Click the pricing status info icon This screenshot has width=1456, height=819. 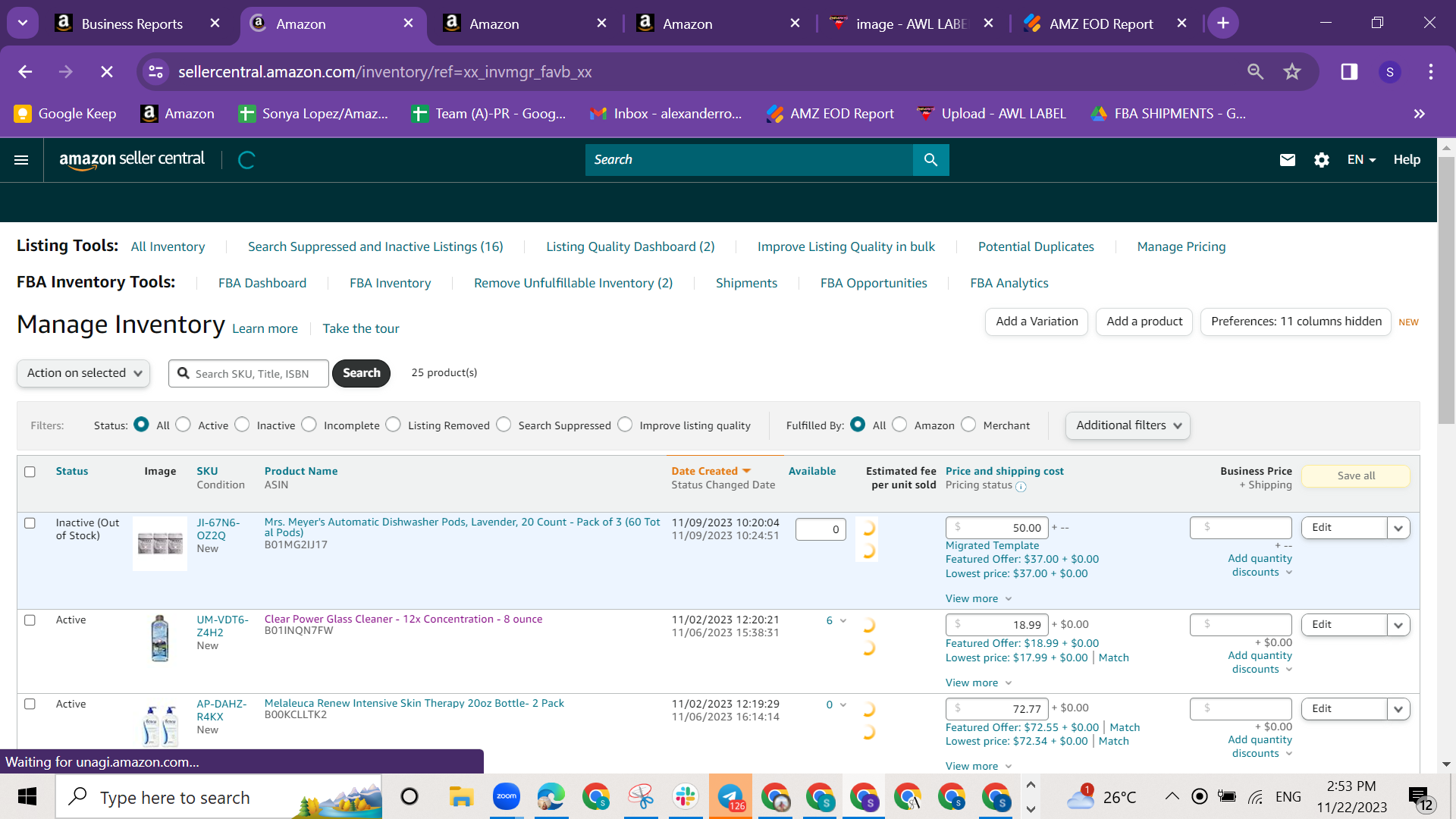tap(1021, 487)
